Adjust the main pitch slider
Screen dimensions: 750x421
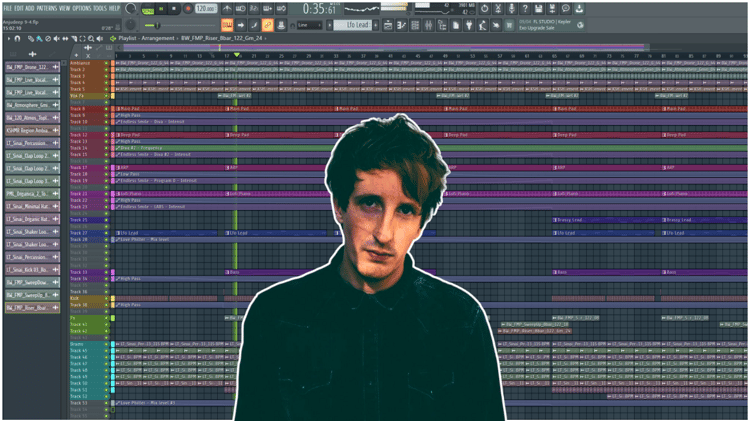(155, 25)
